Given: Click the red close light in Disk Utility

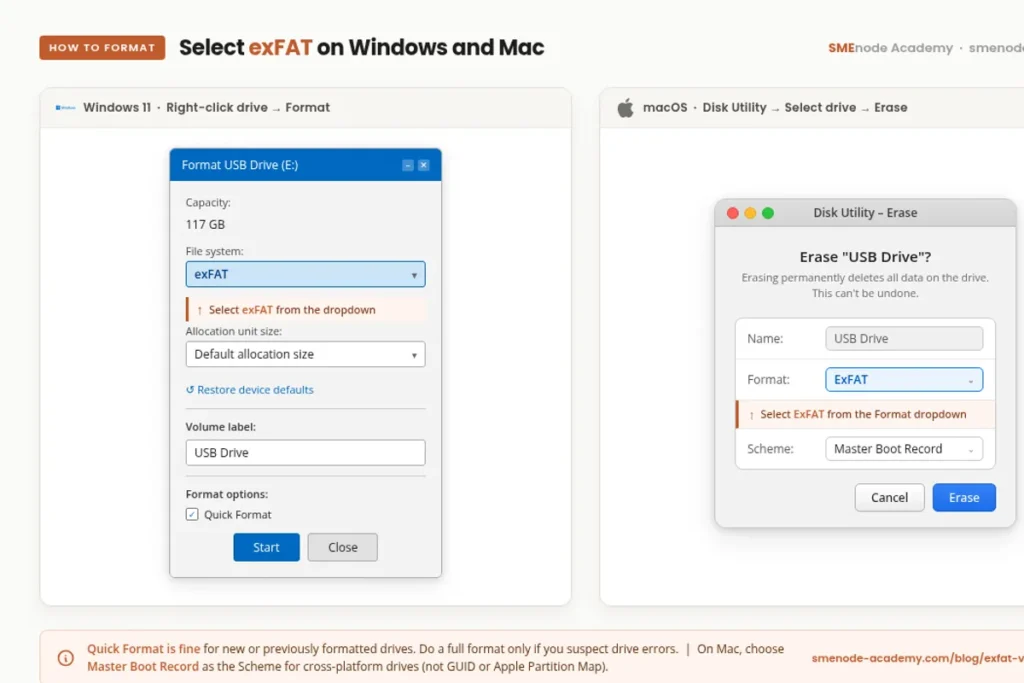Looking at the screenshot, I should [733, 213].
